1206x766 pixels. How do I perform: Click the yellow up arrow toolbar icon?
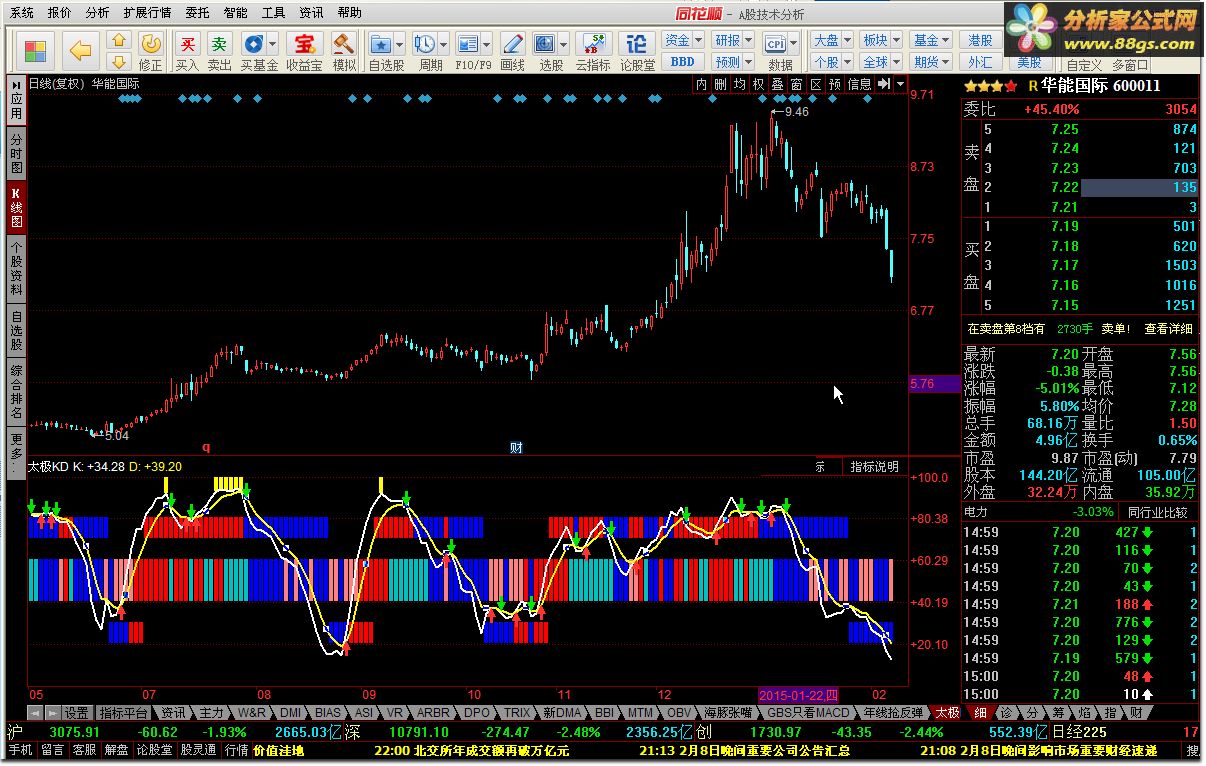(119, 40)
